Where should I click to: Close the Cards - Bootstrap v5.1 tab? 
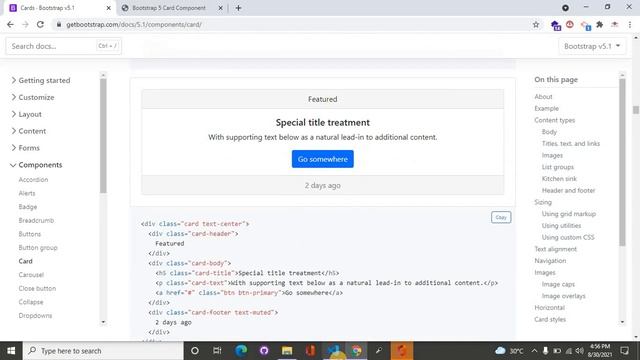(x=109, y=8)
